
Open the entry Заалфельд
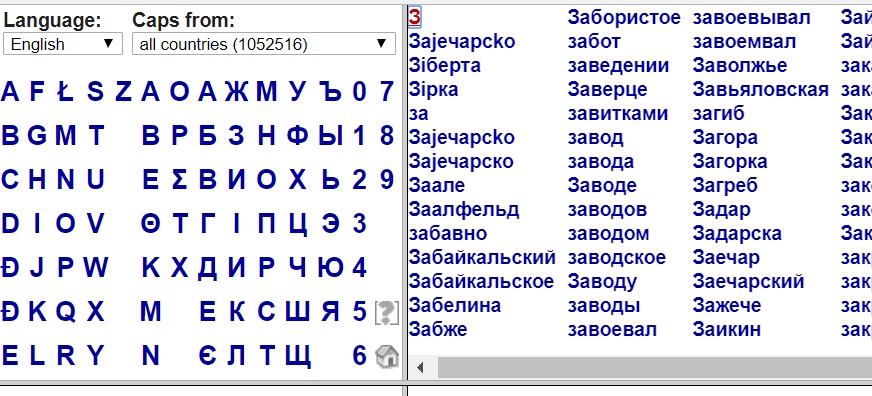(x=464, y=210)
